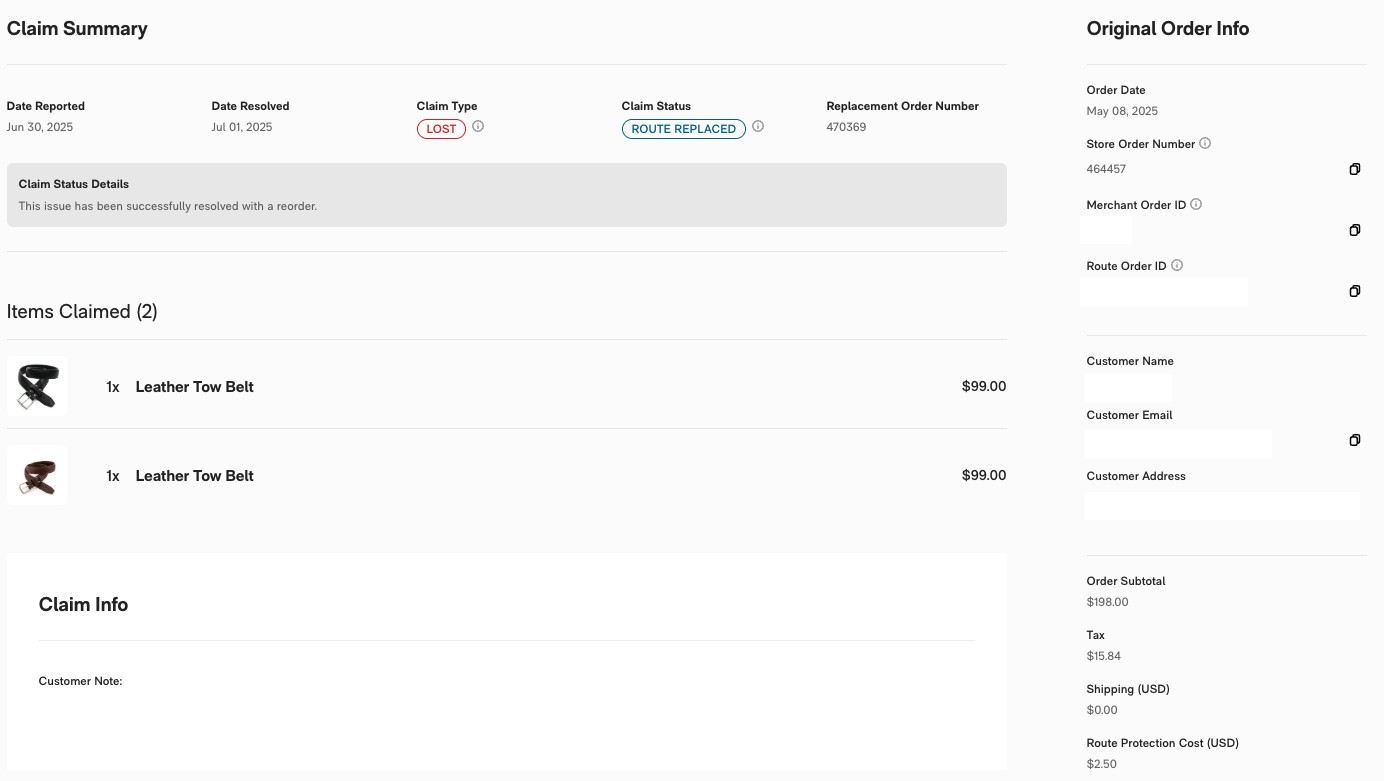Click info icon beside Merchant Order ID
The image size is (1384, 781).
pyautogui.click(x=1196, y=204)
